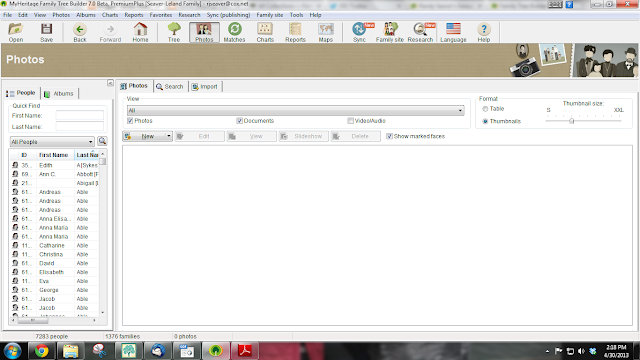Select the Table format radio button
Image resolution: width=640 pixels, height=360 pixels.
(x=485, y=109)
